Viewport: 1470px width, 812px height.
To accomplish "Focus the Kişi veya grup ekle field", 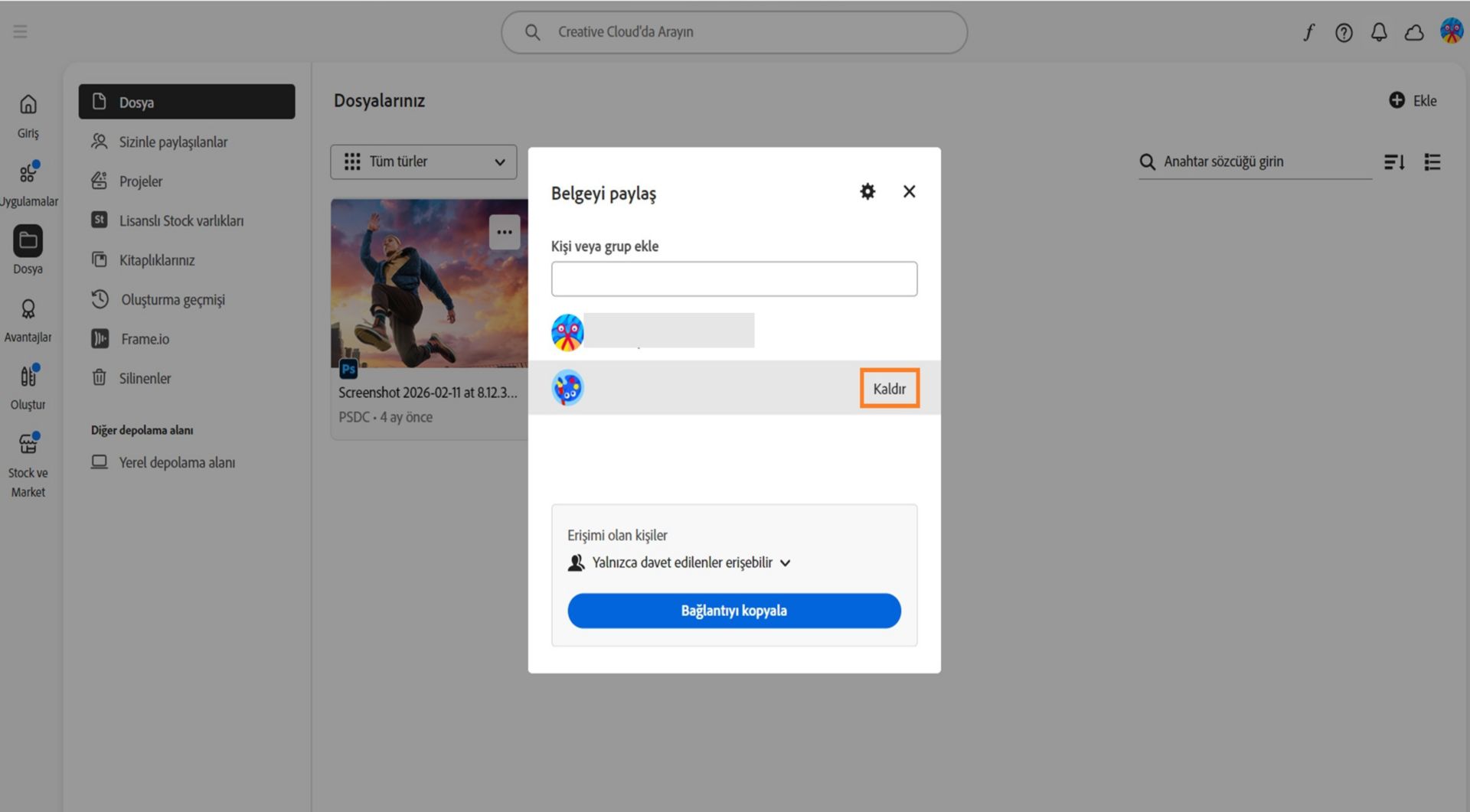I will point(734,279).
